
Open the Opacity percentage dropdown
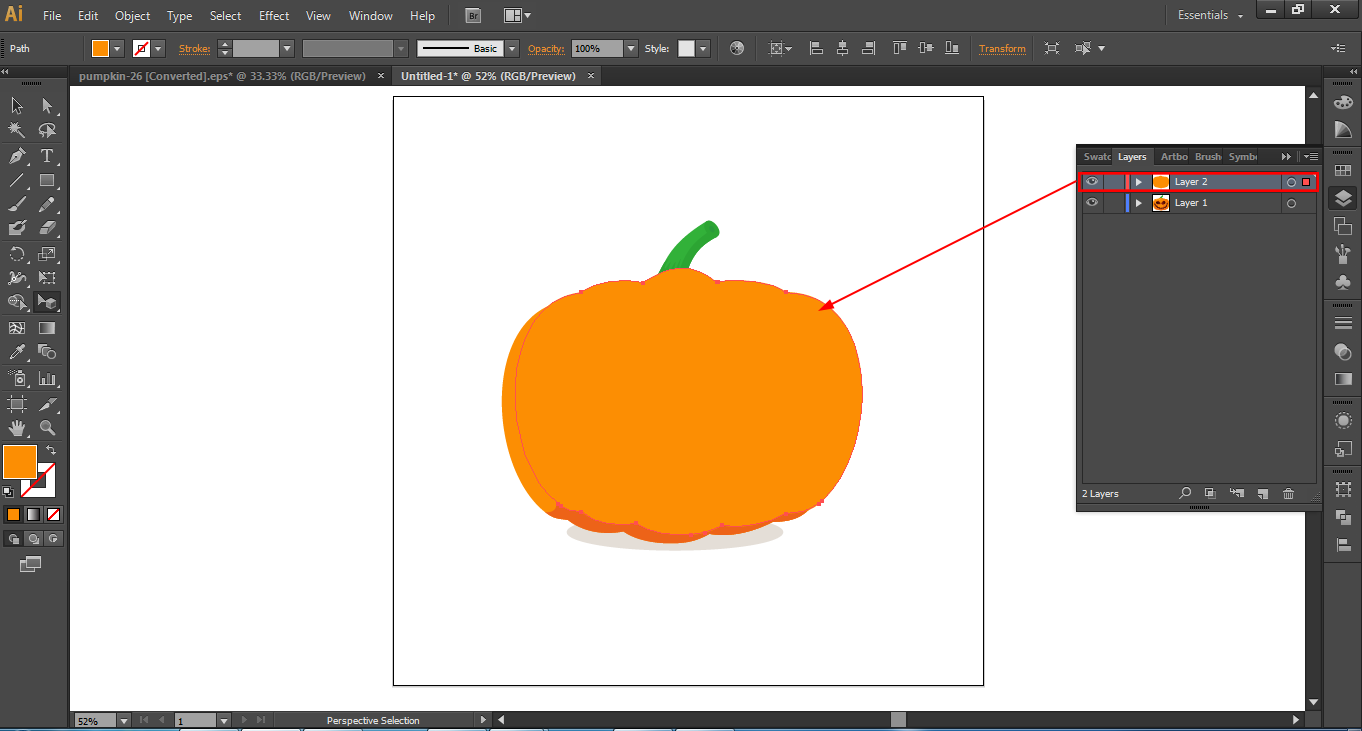click(631, 49)
